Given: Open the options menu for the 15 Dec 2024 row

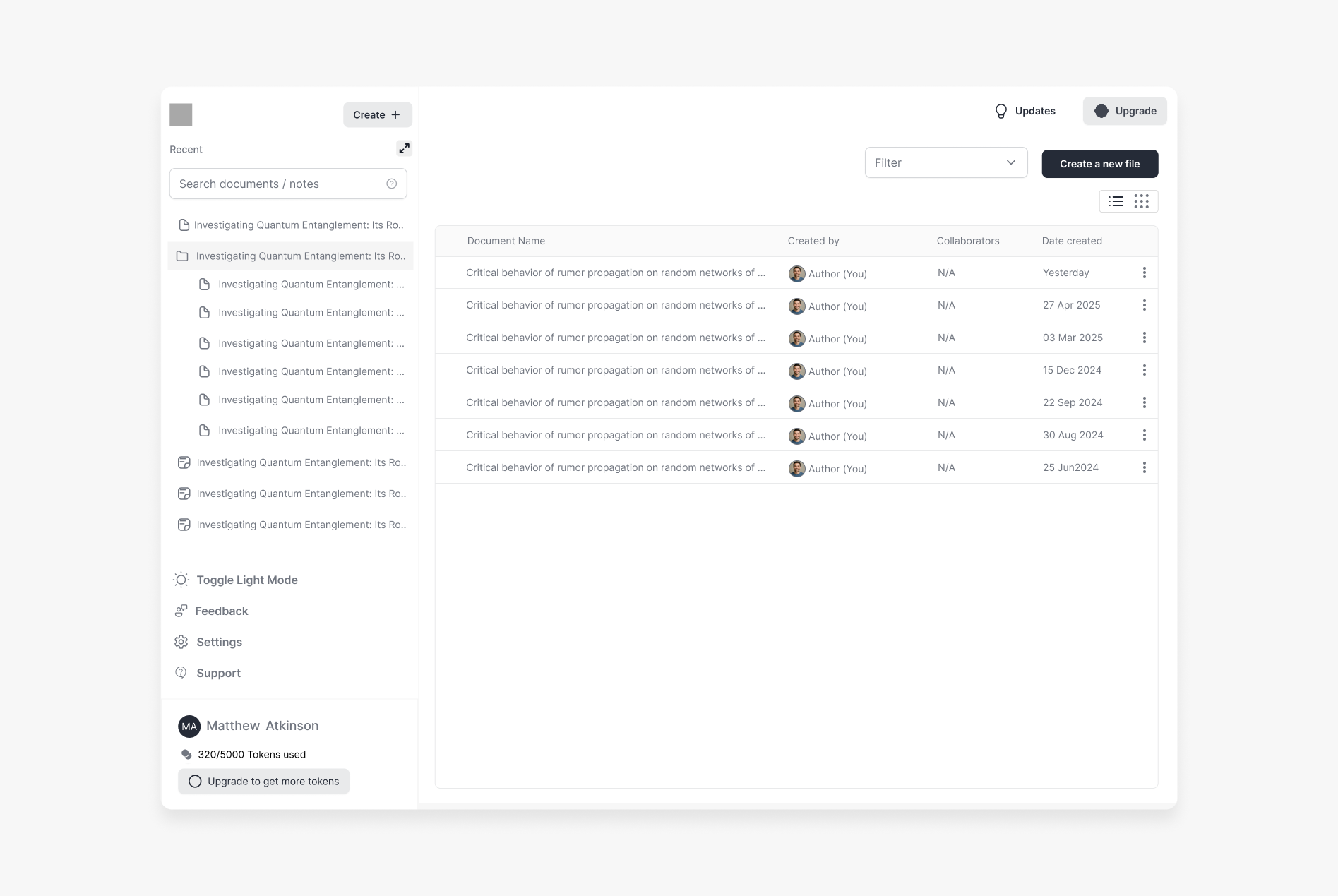Looking at the screenshot, I should click(x=1145, y=370).
